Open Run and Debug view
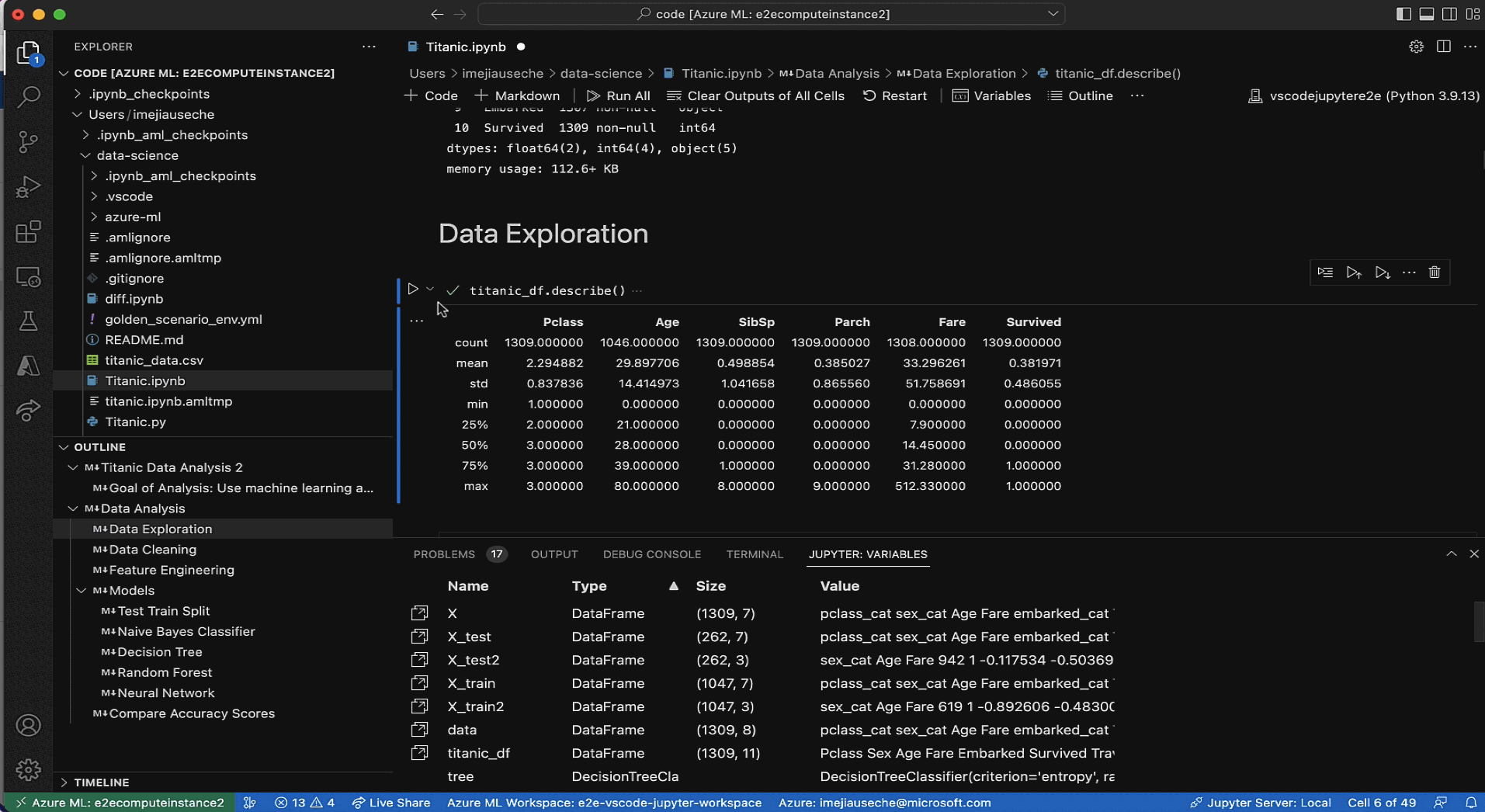The width and height of the screenshot is (1485, 812). point(29,187)
